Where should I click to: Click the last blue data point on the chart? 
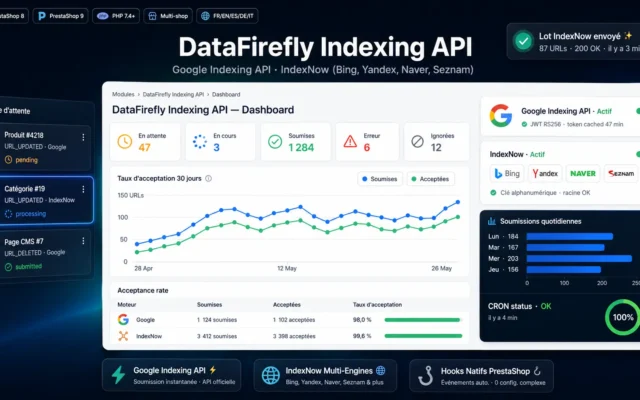coord(458,202)
